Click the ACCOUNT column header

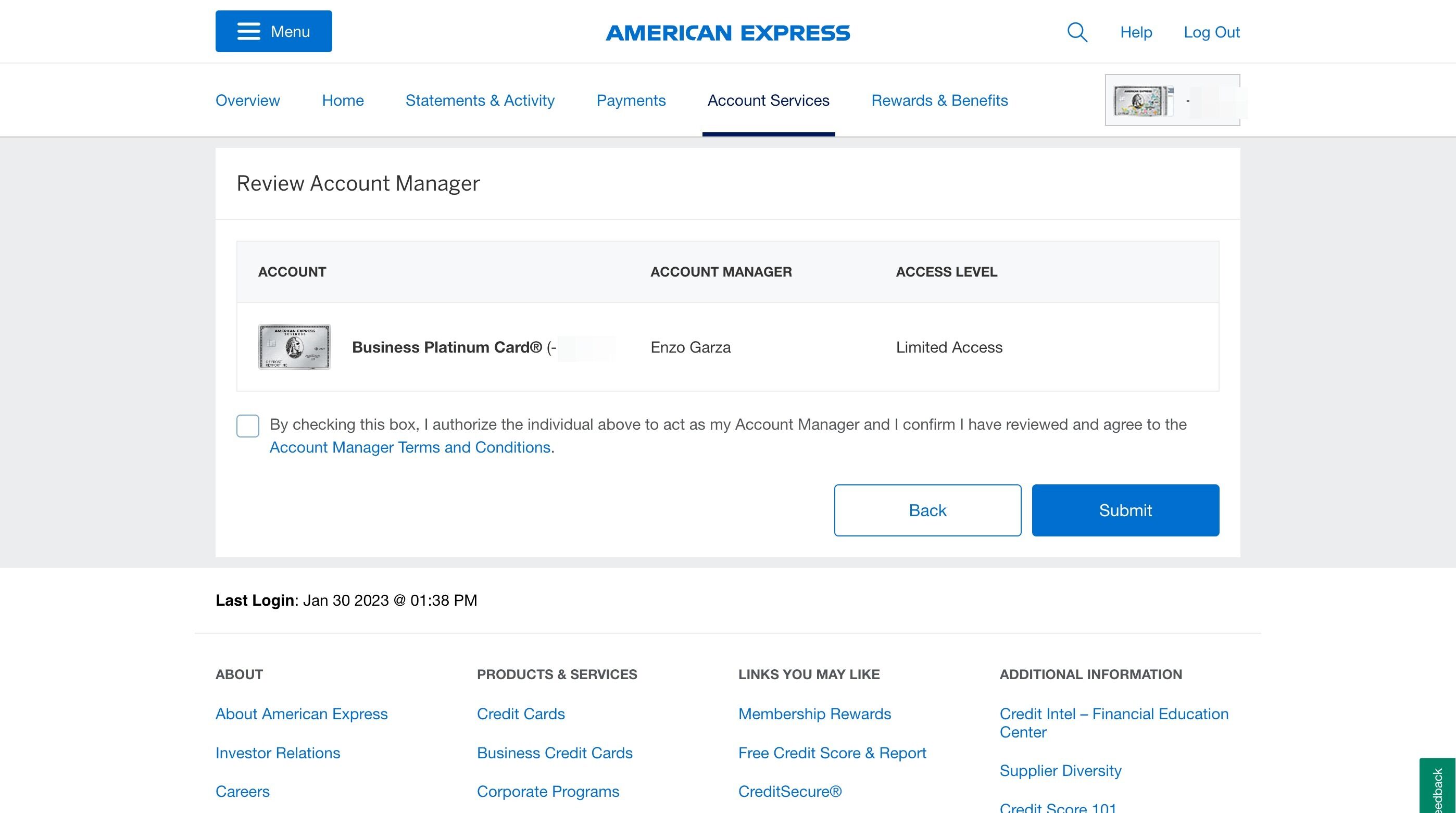292,272
